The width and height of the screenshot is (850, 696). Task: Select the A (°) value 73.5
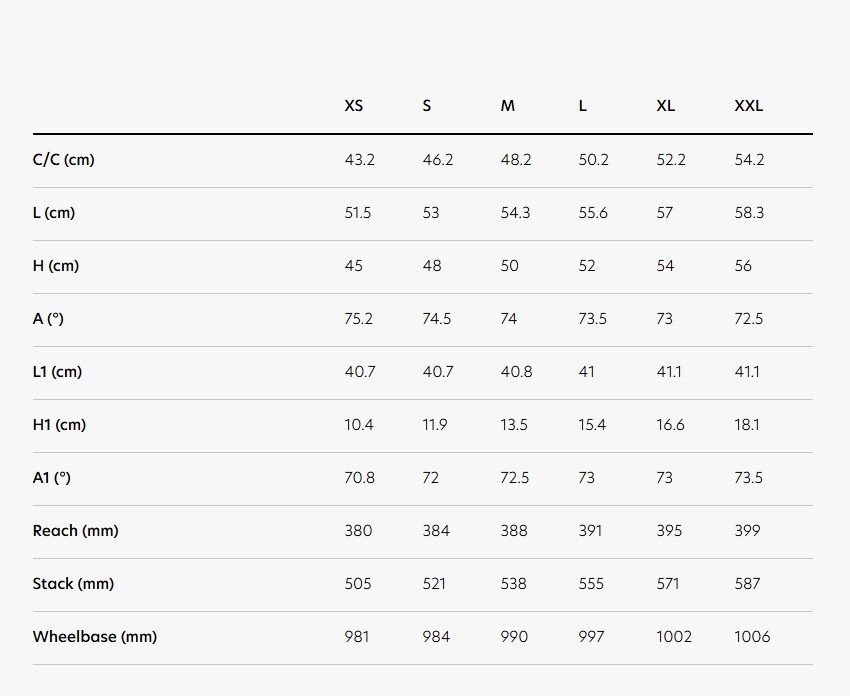coord(593,319)
